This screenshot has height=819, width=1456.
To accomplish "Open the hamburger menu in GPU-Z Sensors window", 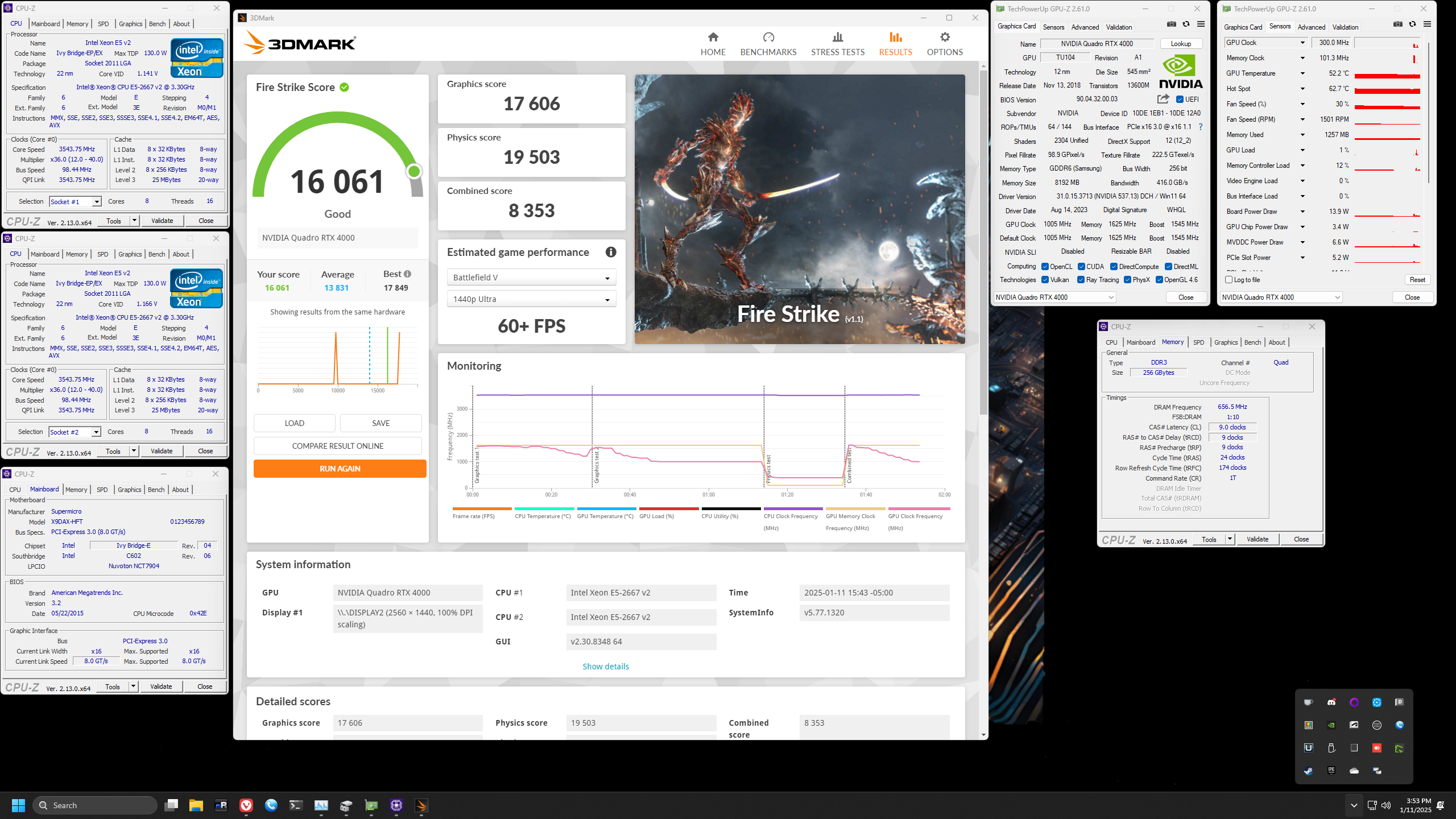I will 1427,24.
